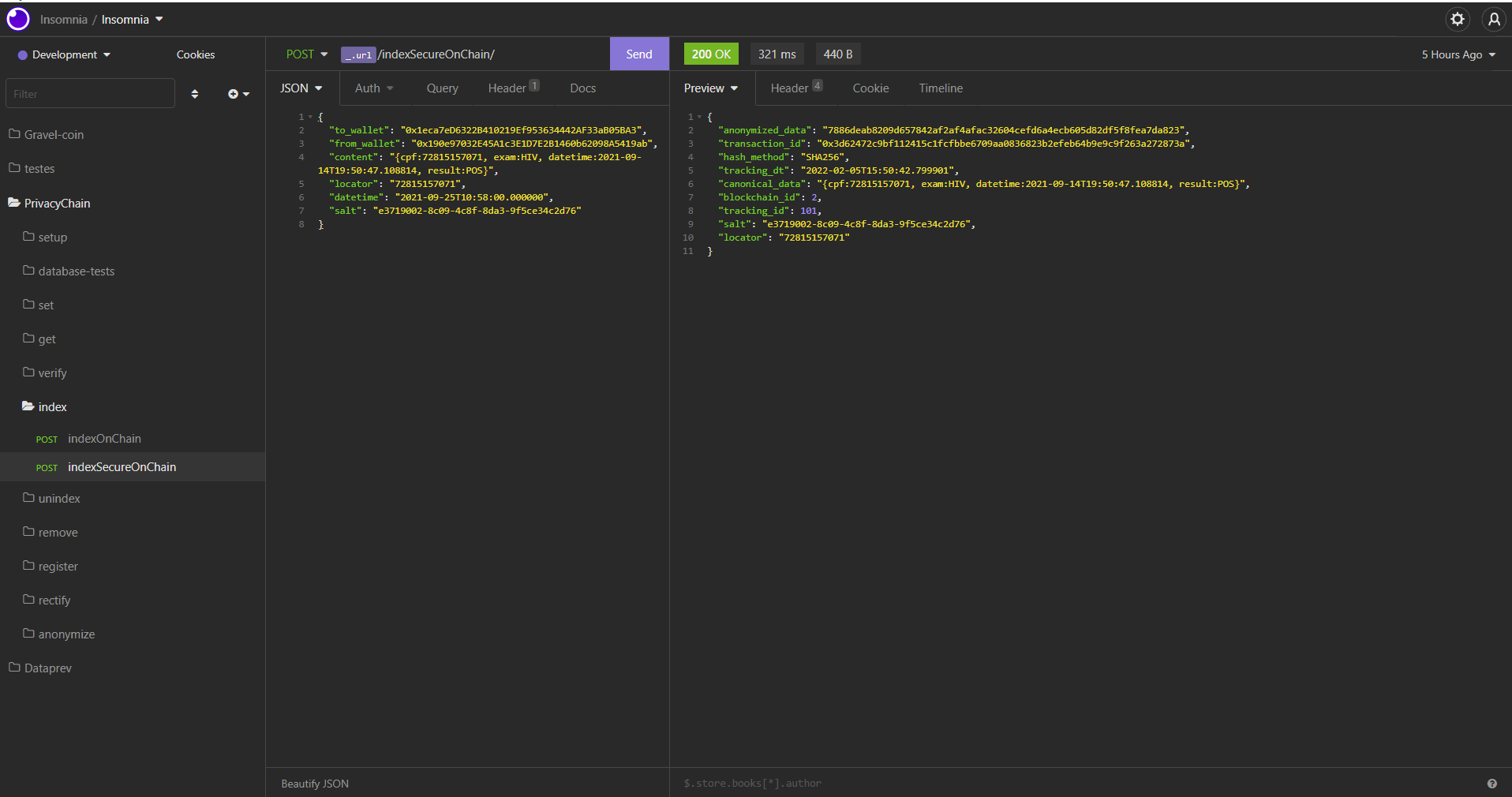Screen dimensions: 1512x797
Task: Collapse the PrivacyChain folder
Action: (57, 204)
